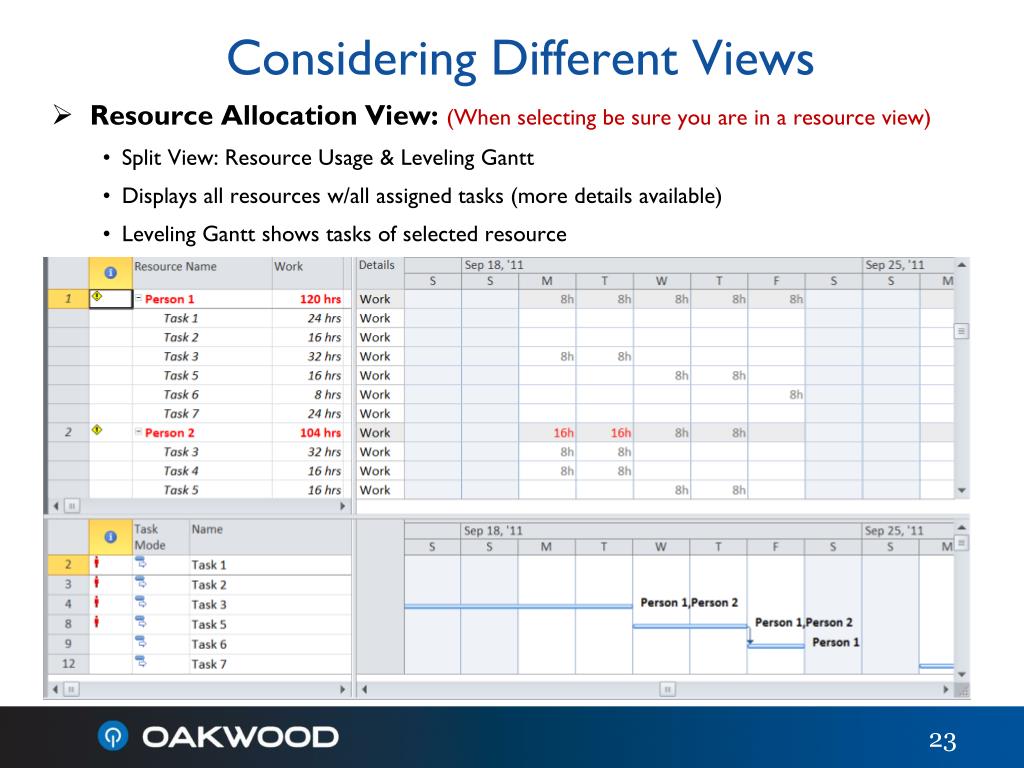The width and height of the screenshot is (1024, 768).
Task: Click the Oakwood logo icon
Action: [113, 736]
